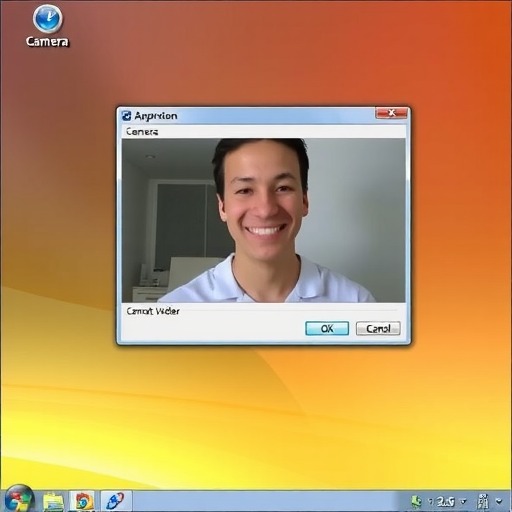Screen dimensions: 512x512
Task: Click empty area of the taskbar
Action: [x=267, y=501]
